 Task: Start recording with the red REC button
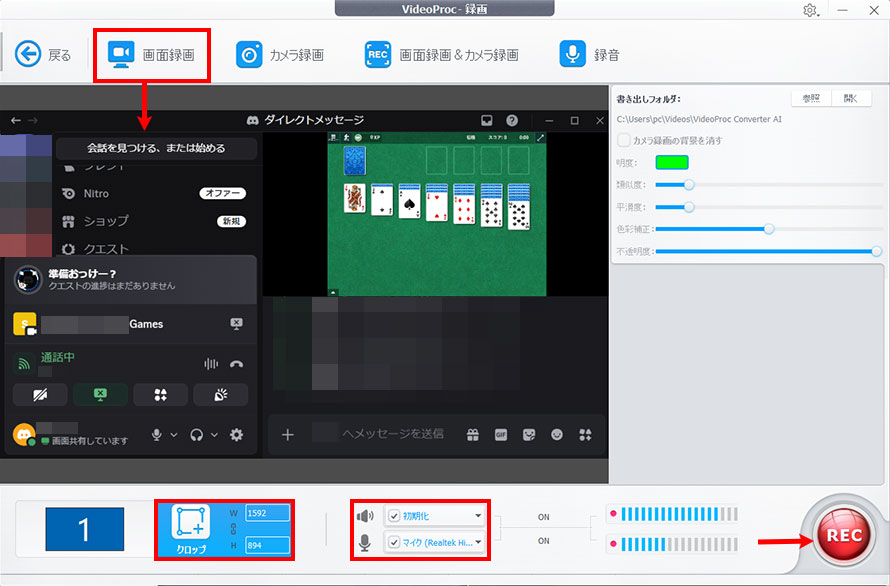pos(844,535)
